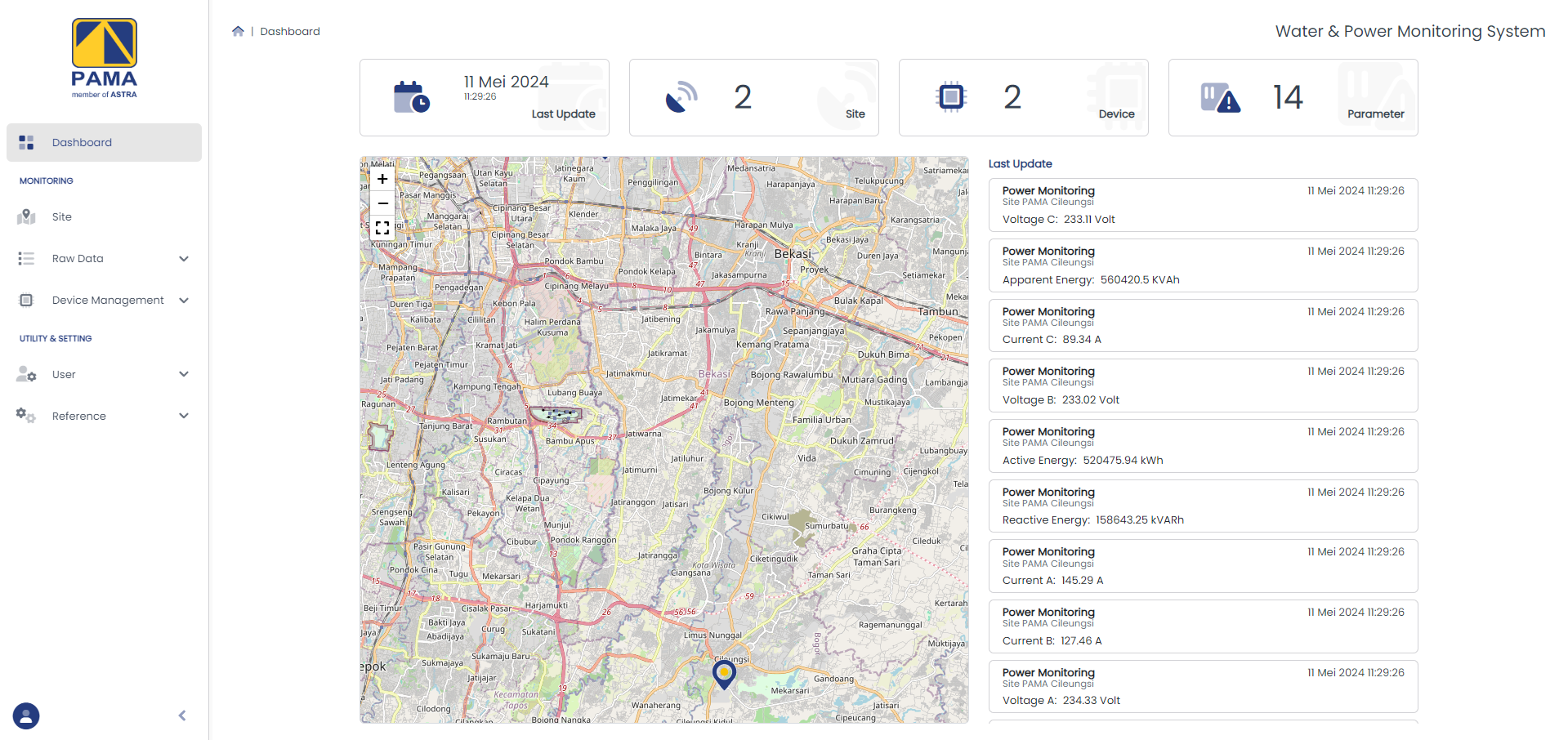Click the Cileungsi map marker pin
The image size is (1568, 740).
pyautogui.click(x=724, y=674)
